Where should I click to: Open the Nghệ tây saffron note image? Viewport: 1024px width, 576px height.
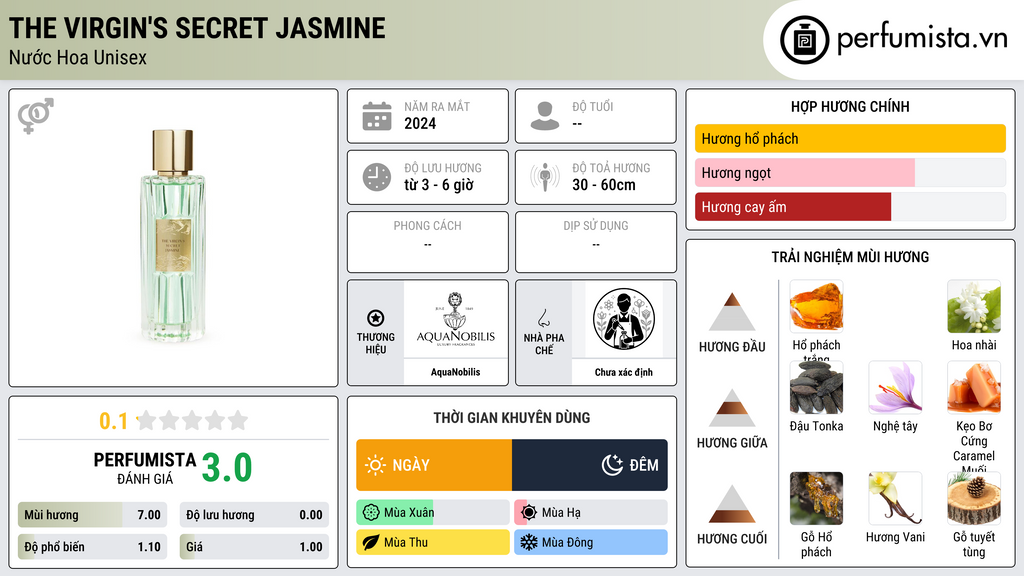(895, 388)
